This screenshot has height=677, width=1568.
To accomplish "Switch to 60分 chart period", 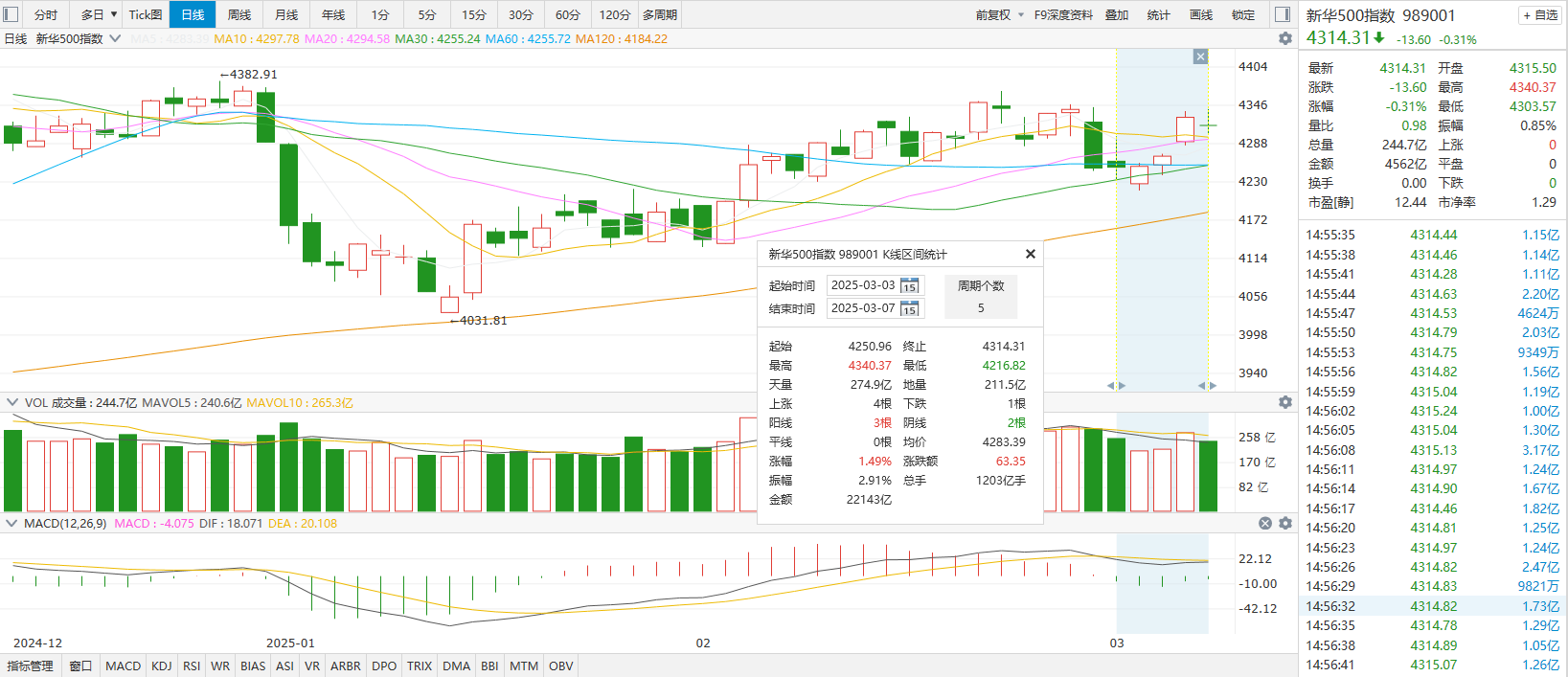I will tap(568, 14).
